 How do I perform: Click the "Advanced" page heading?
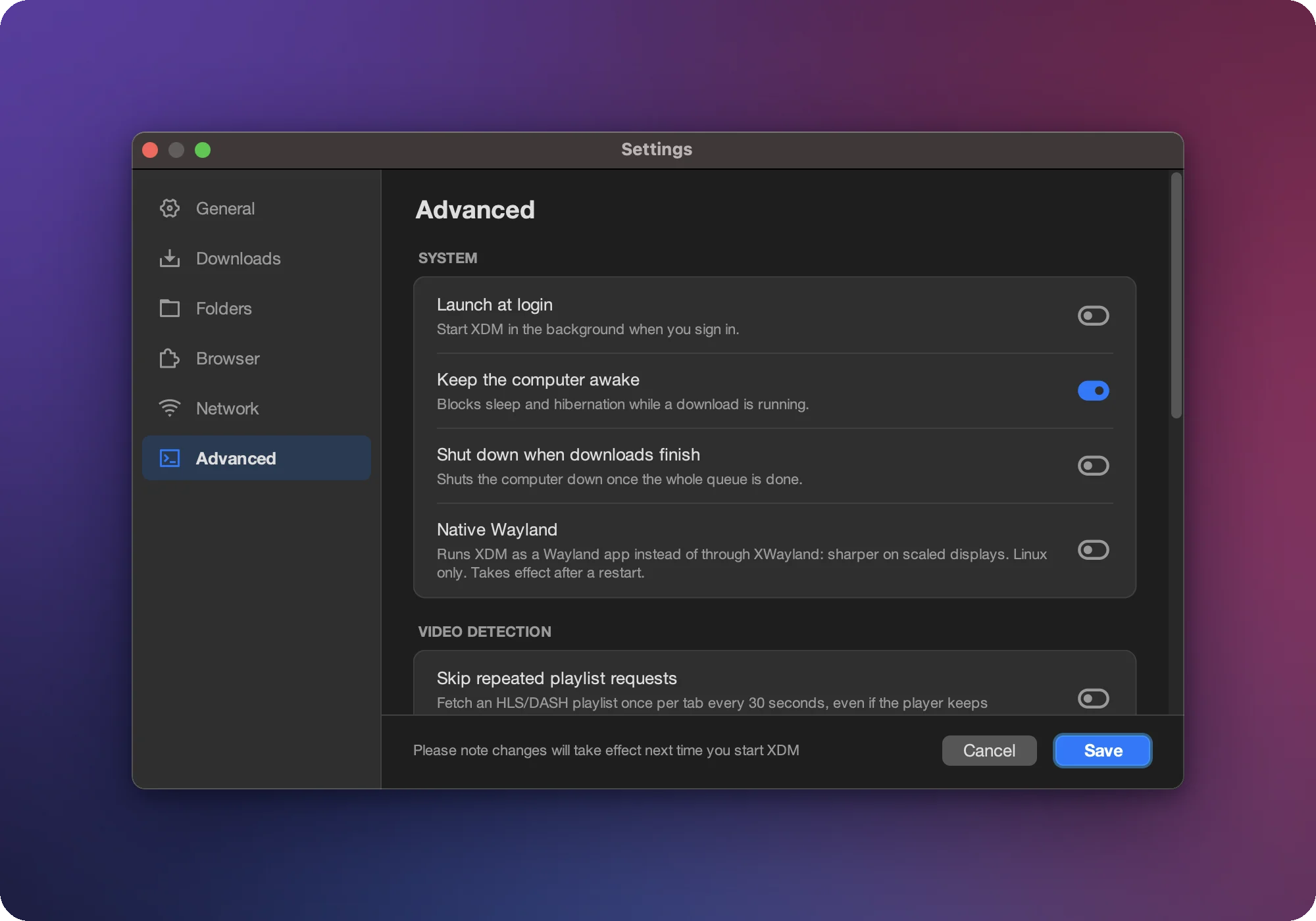(475, 210)
